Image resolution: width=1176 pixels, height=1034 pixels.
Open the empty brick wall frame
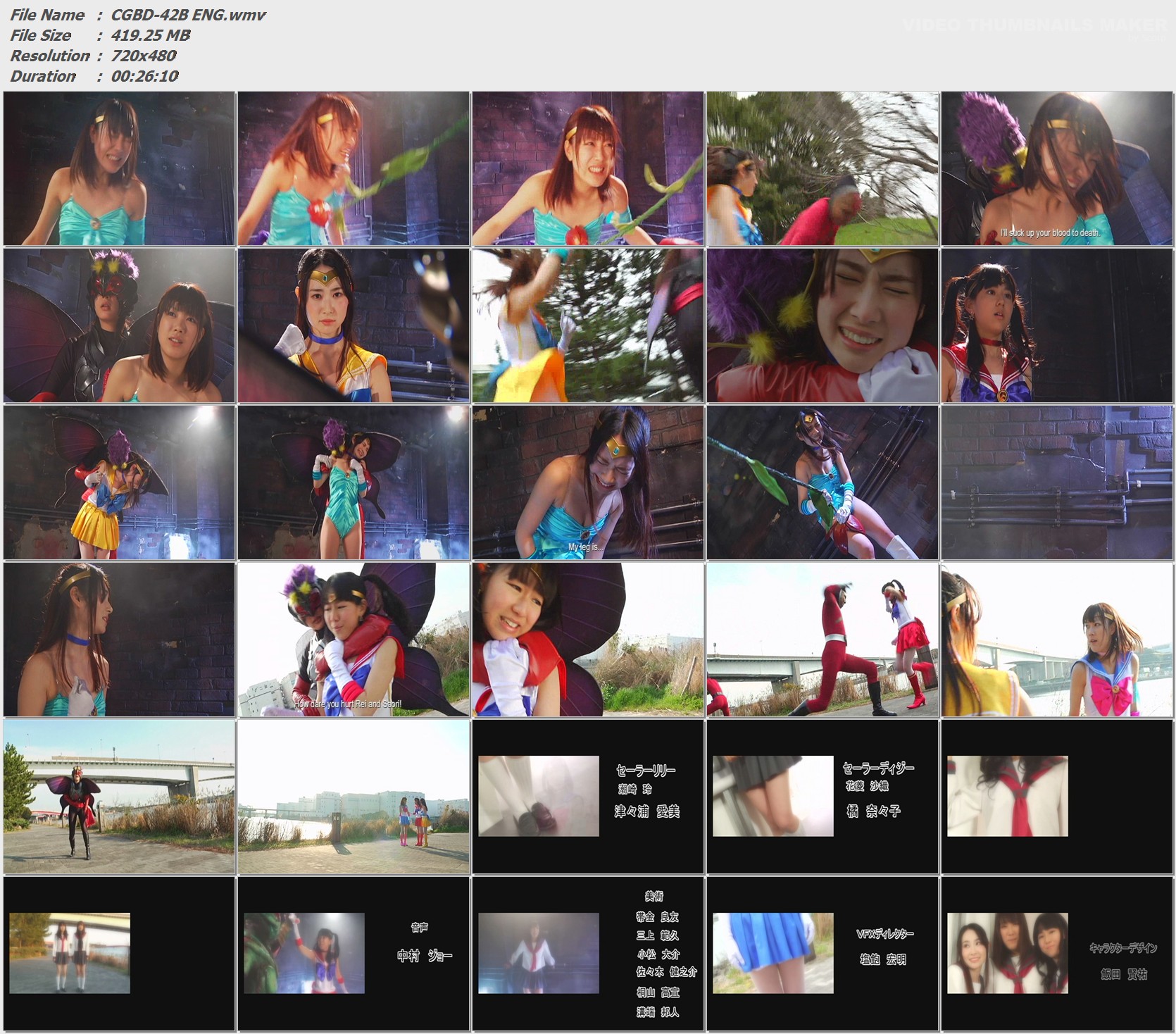[1057, 482]
